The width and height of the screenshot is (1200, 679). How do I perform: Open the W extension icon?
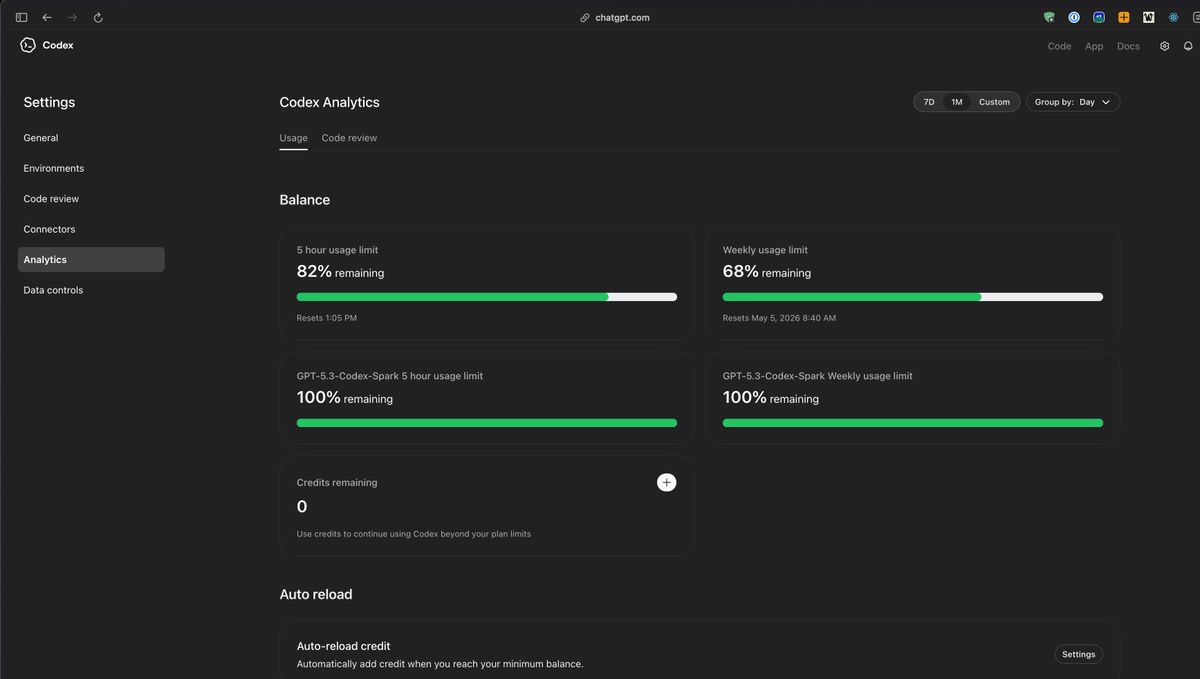[1149, 17]
